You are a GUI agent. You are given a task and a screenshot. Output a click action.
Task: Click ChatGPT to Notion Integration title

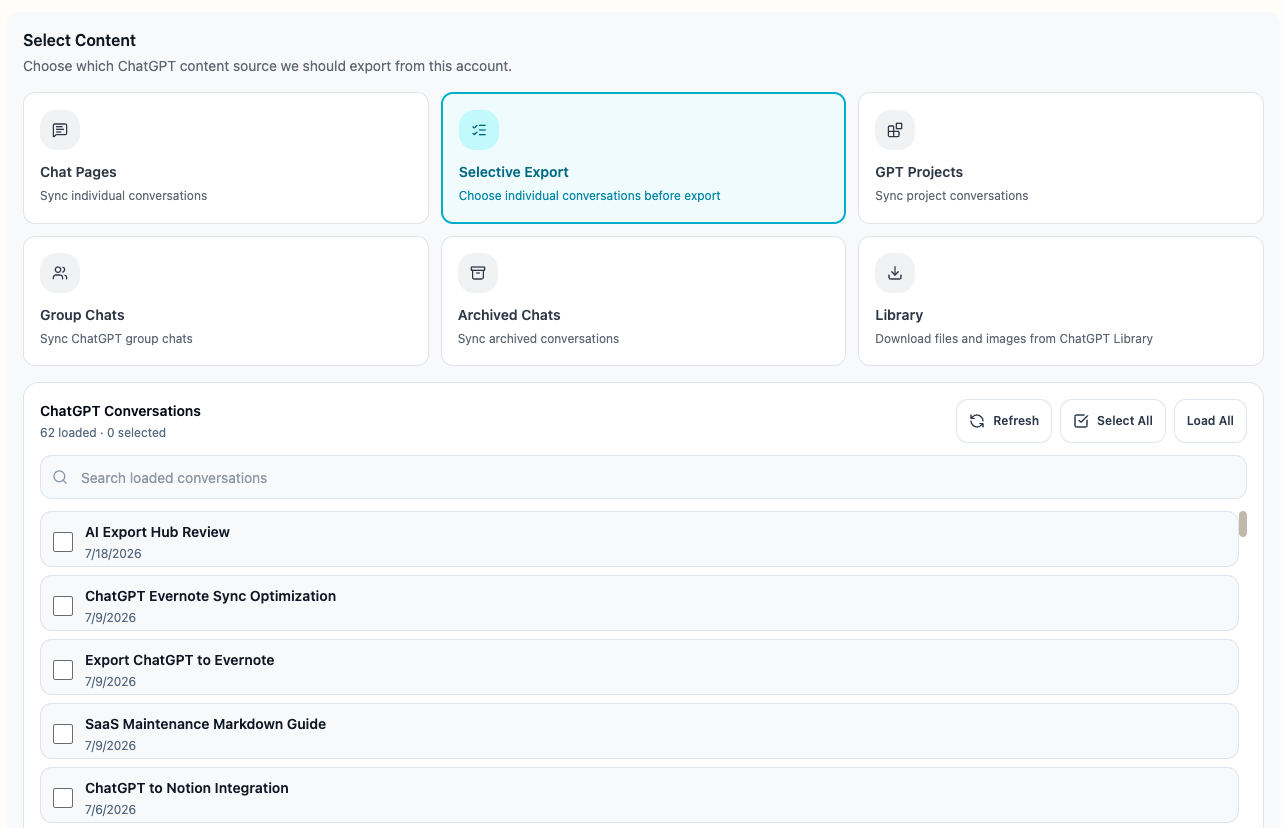[186, 788]
